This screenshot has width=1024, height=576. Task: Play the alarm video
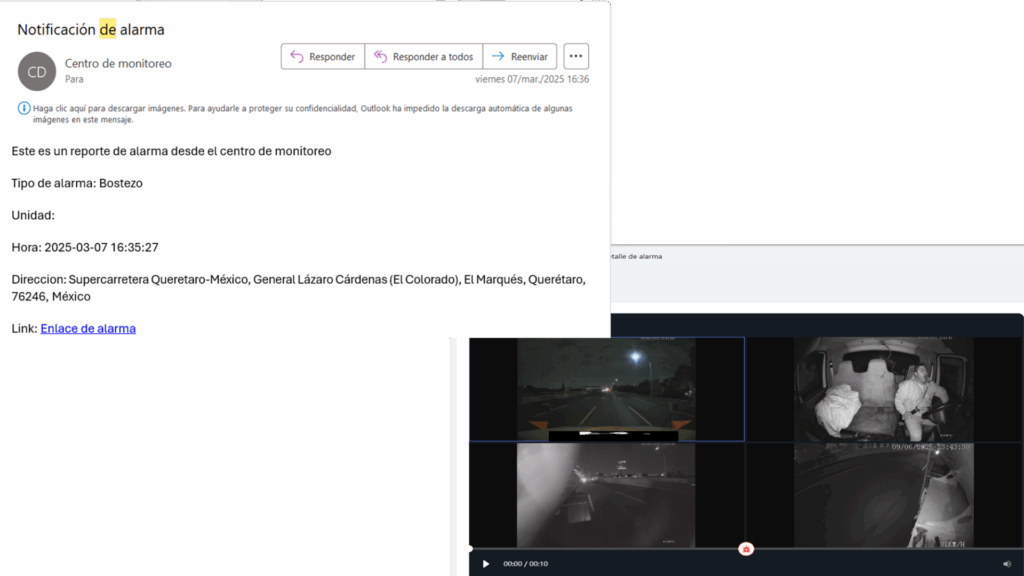click(x=486, y=564)
